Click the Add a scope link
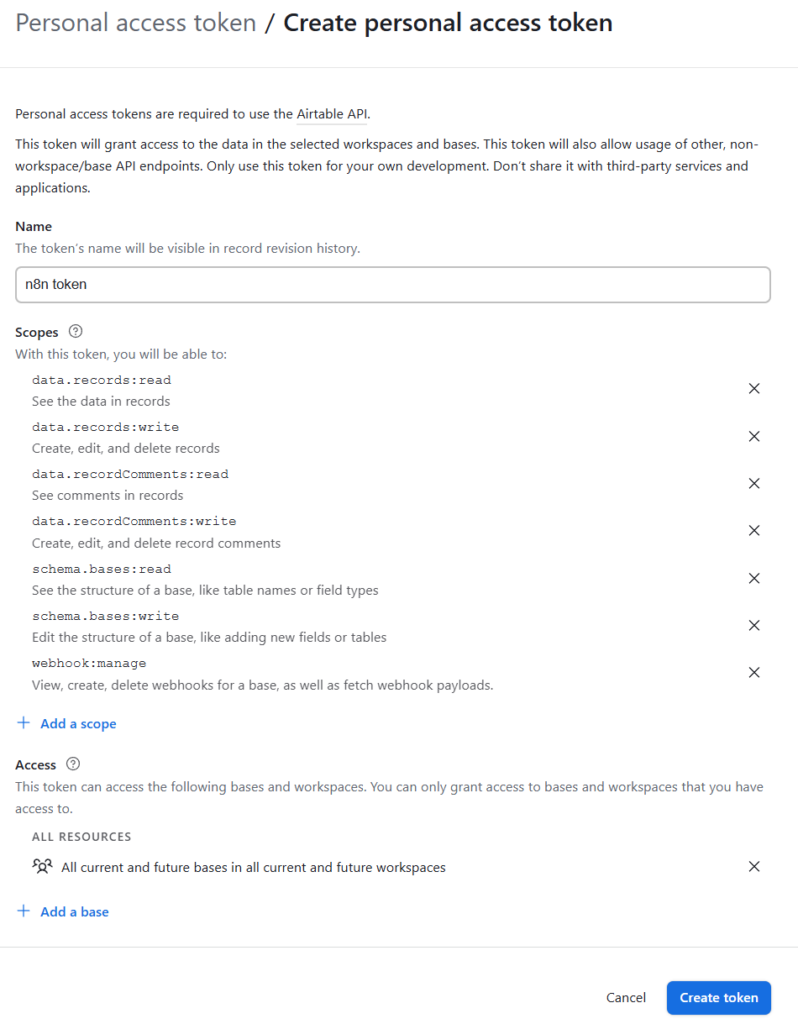 78,723
